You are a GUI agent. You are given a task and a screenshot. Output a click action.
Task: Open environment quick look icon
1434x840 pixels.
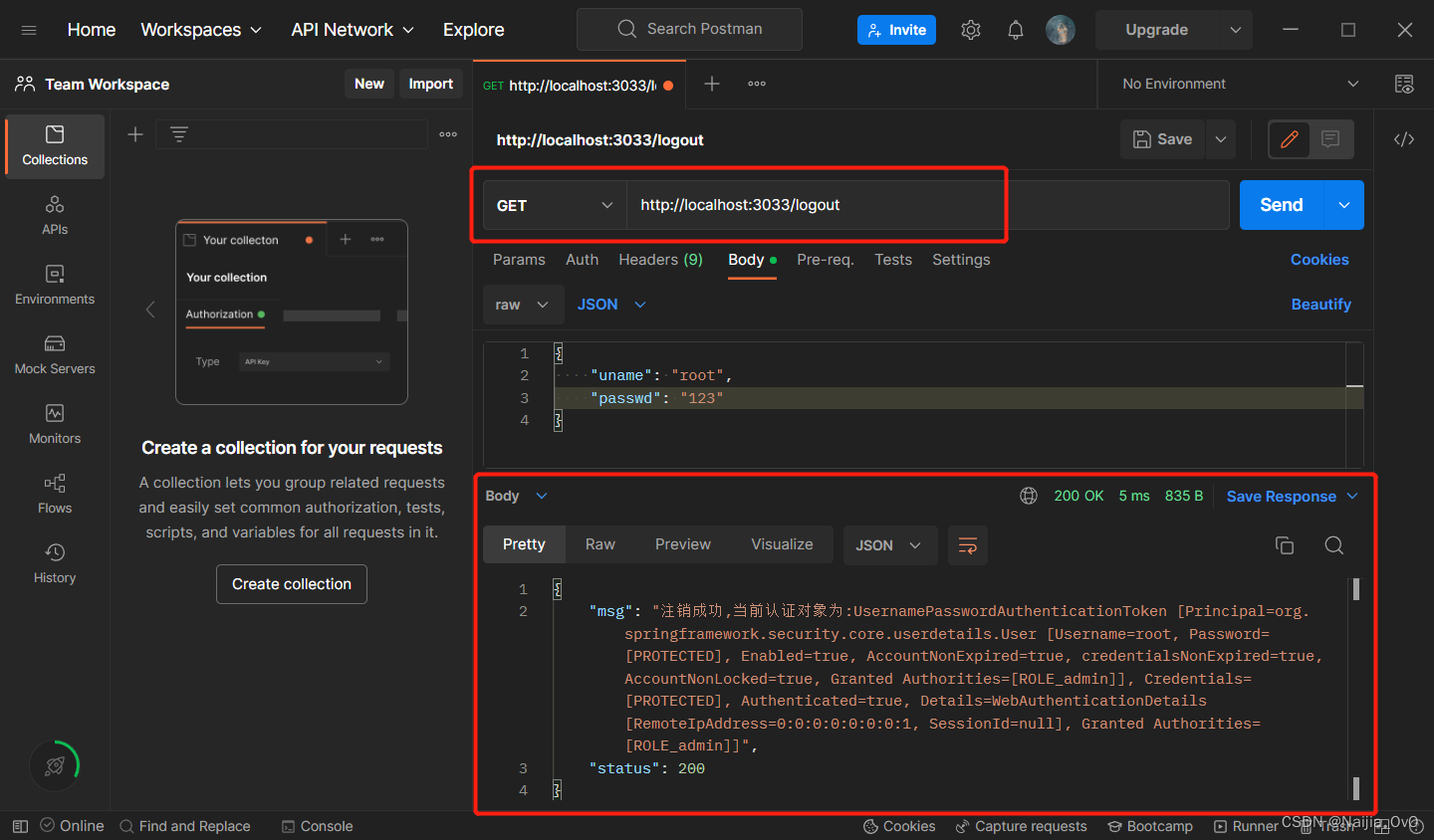point(1404,85)
